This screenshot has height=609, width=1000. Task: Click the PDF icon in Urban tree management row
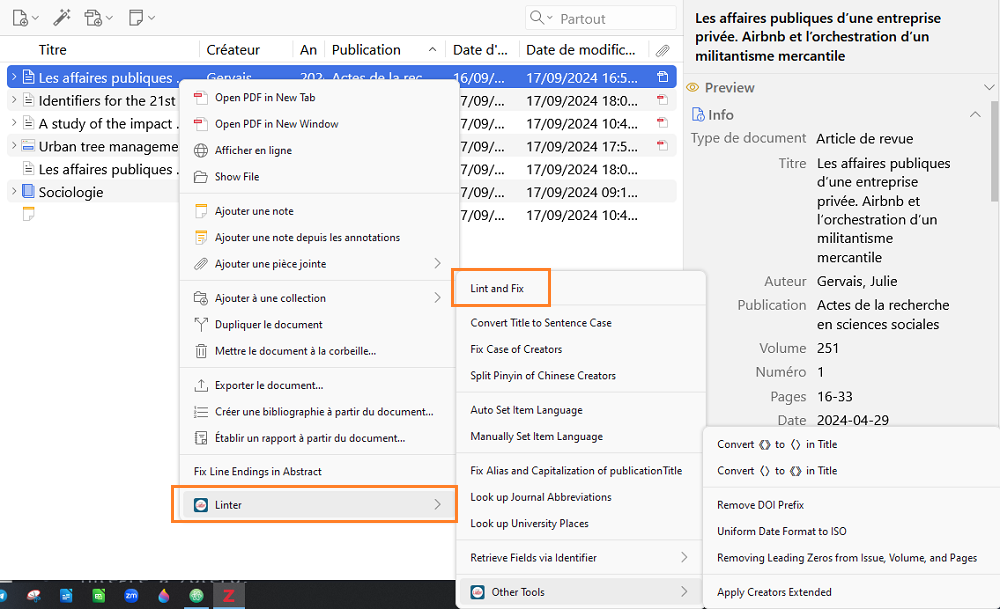coord(663,146)
